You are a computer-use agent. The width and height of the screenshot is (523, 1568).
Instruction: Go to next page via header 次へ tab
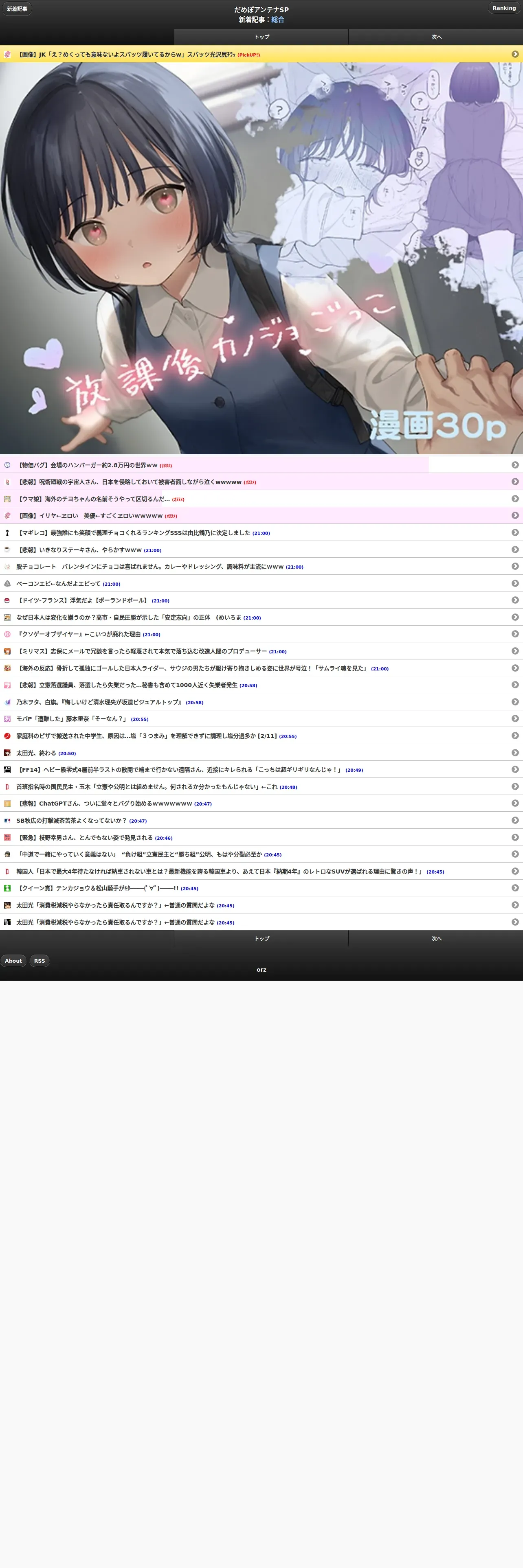(x=436, y=37)
